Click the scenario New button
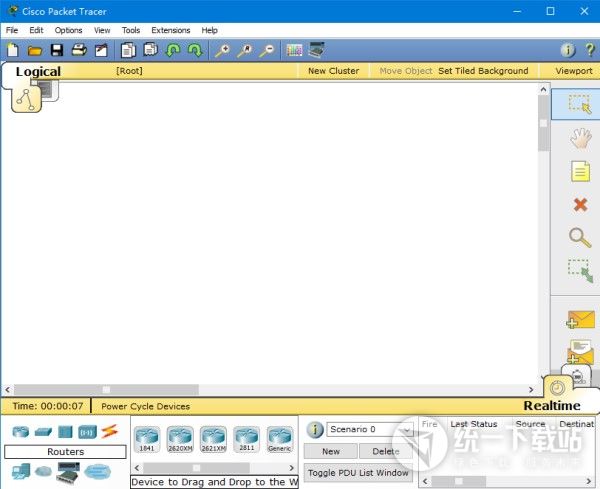The image size is (600, 489). tap(331, 452)
